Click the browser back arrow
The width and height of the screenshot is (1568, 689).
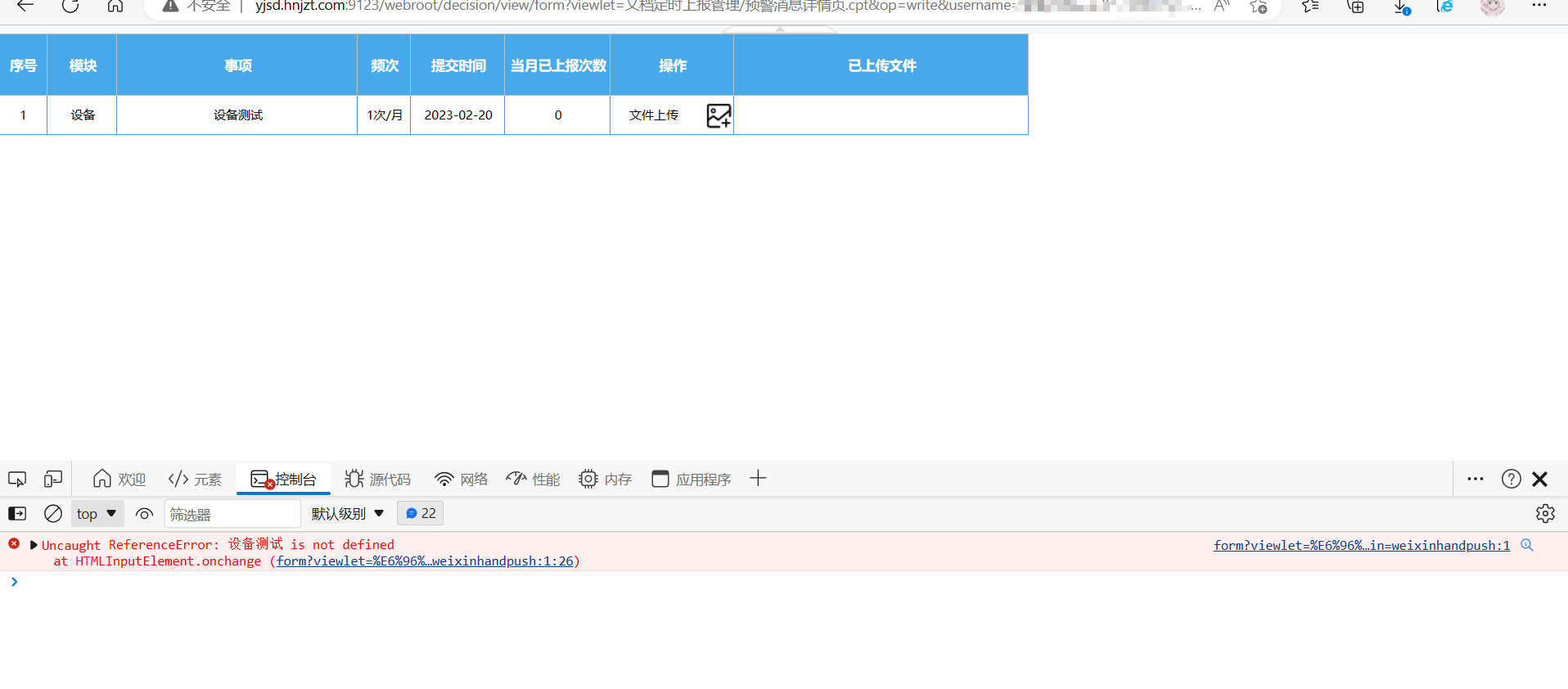tap(25, 6)
